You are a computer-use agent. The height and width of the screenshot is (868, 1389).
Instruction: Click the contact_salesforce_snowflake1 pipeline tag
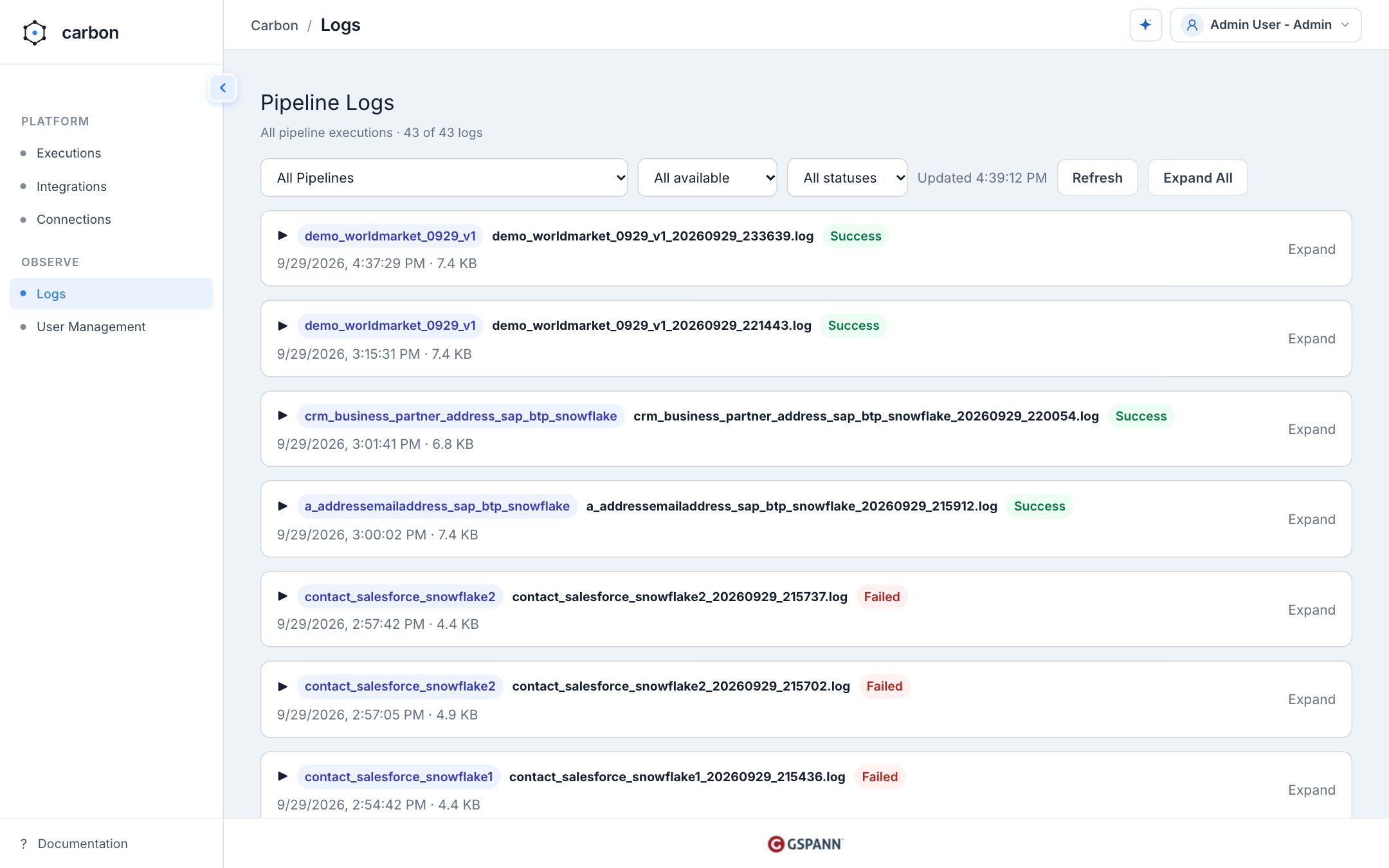click(x=399, y=777)
